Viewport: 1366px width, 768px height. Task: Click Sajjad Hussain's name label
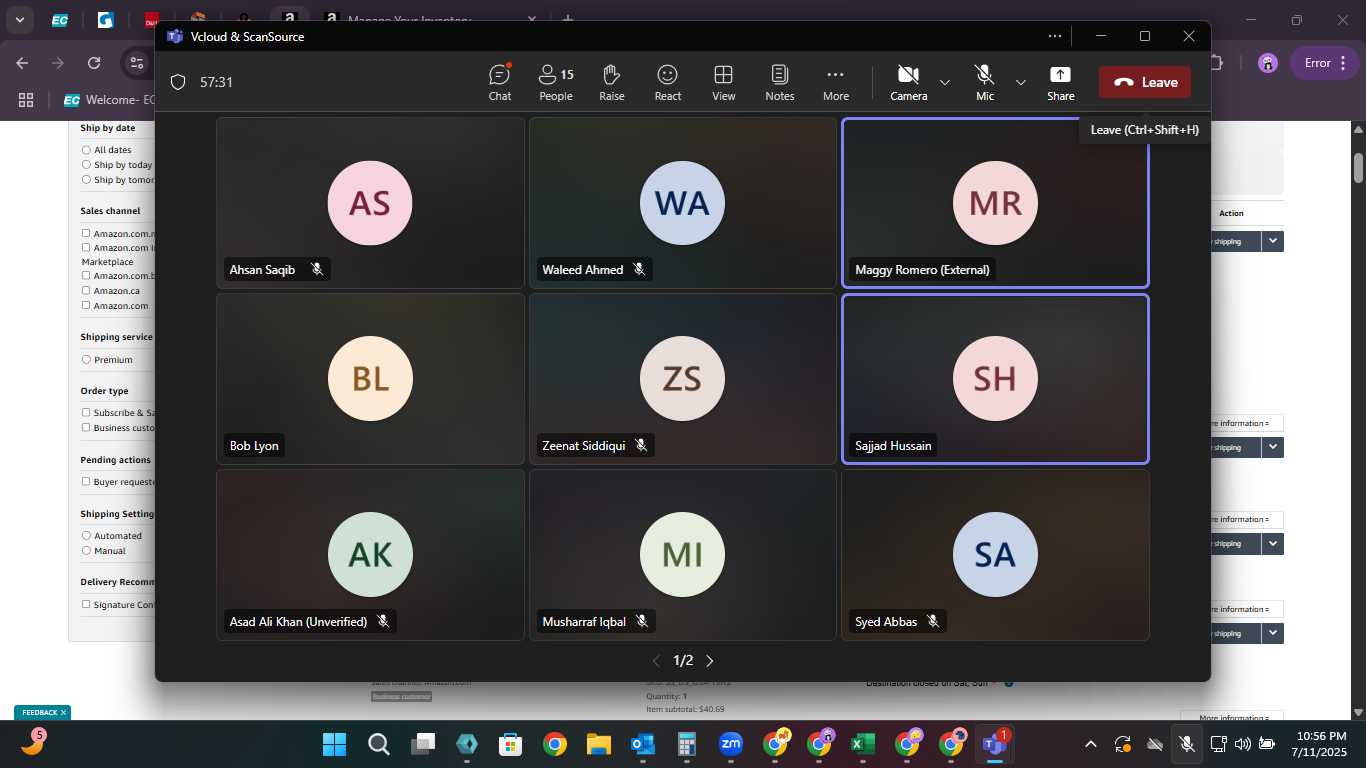(894, 446)
